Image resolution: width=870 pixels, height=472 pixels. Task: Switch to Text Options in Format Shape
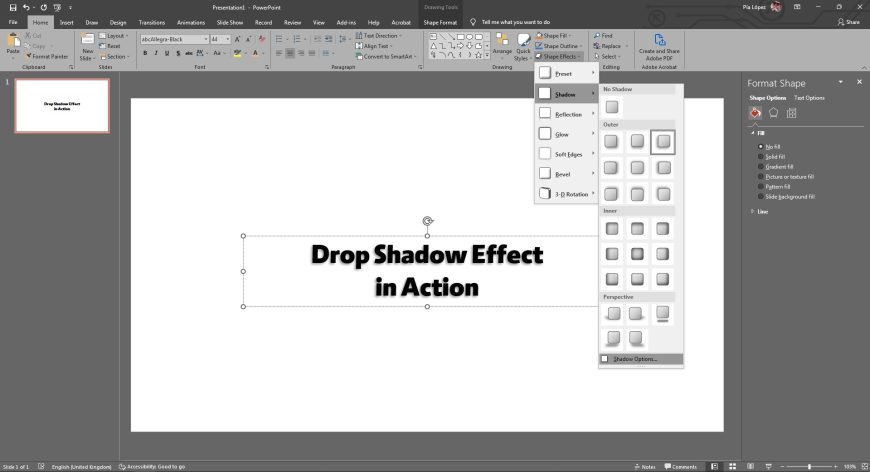click(x=809, y=98)
